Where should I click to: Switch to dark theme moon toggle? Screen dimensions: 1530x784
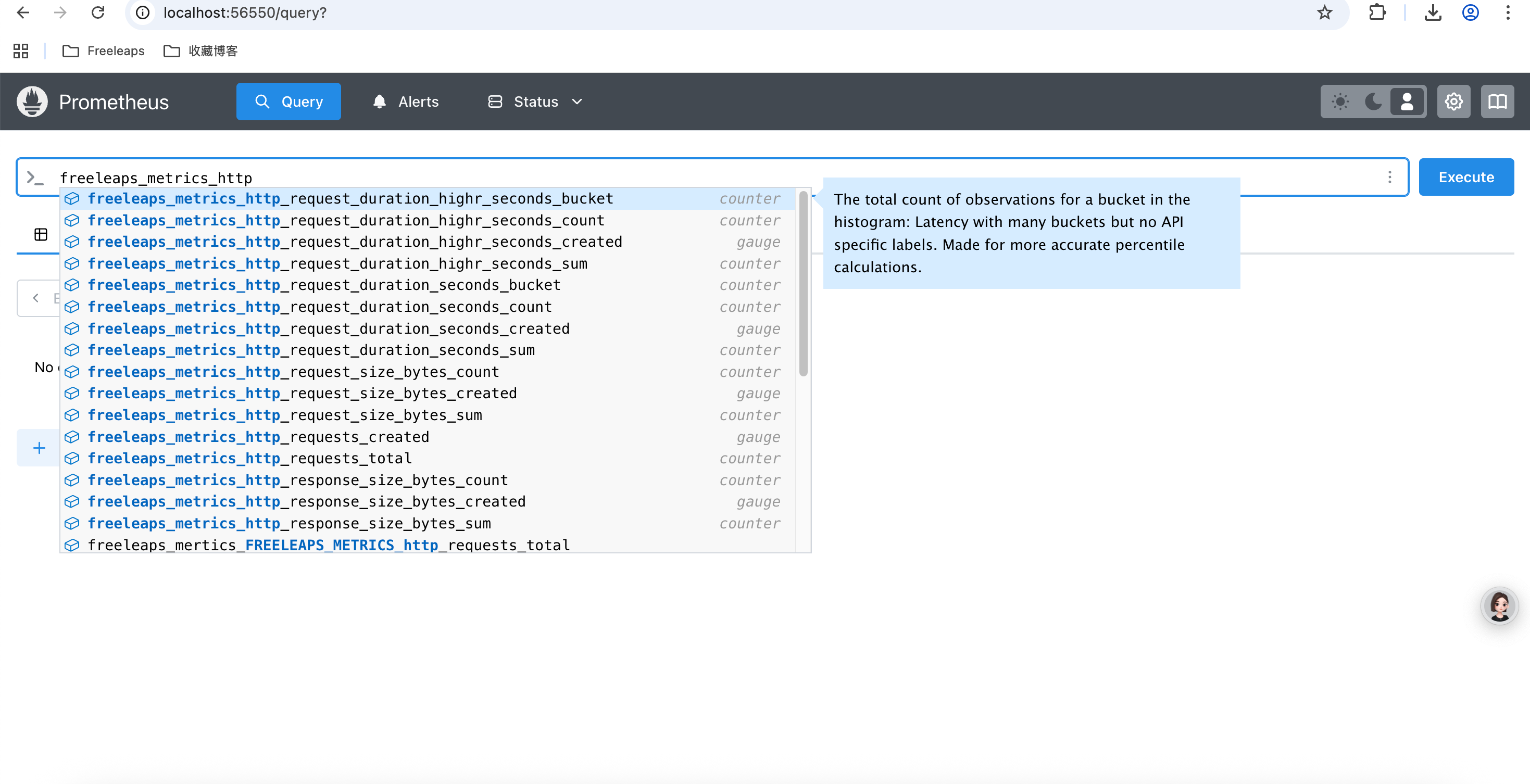point(1373,102)
